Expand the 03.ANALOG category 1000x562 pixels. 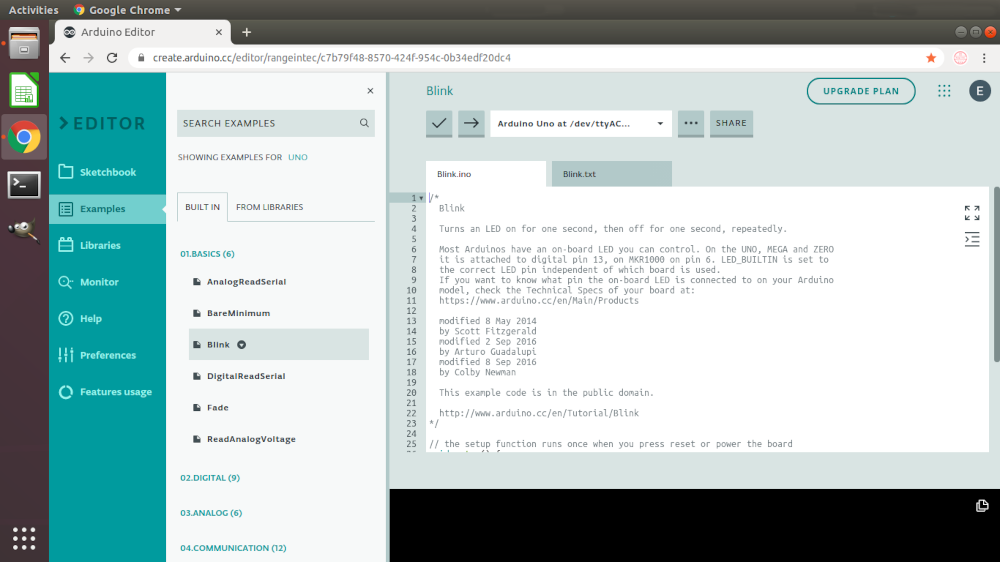click(211, 513)
